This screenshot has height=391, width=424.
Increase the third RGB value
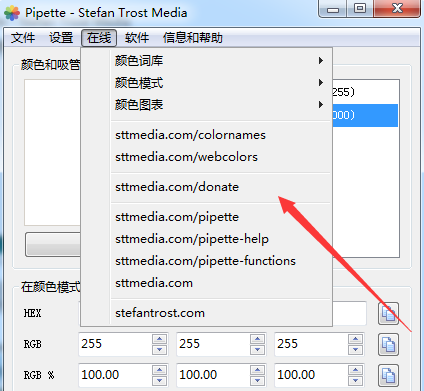(x=356, y=339)
